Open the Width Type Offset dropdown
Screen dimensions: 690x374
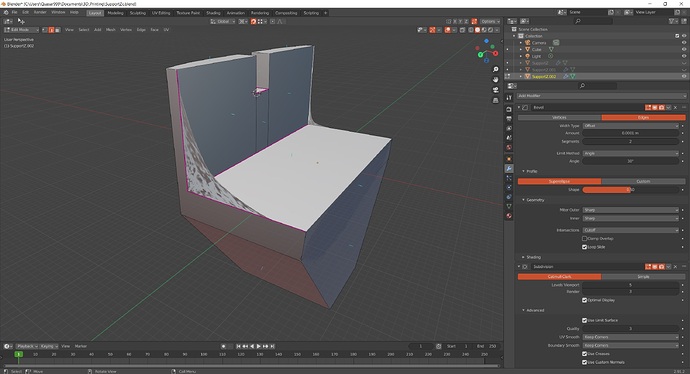(631, 126)
